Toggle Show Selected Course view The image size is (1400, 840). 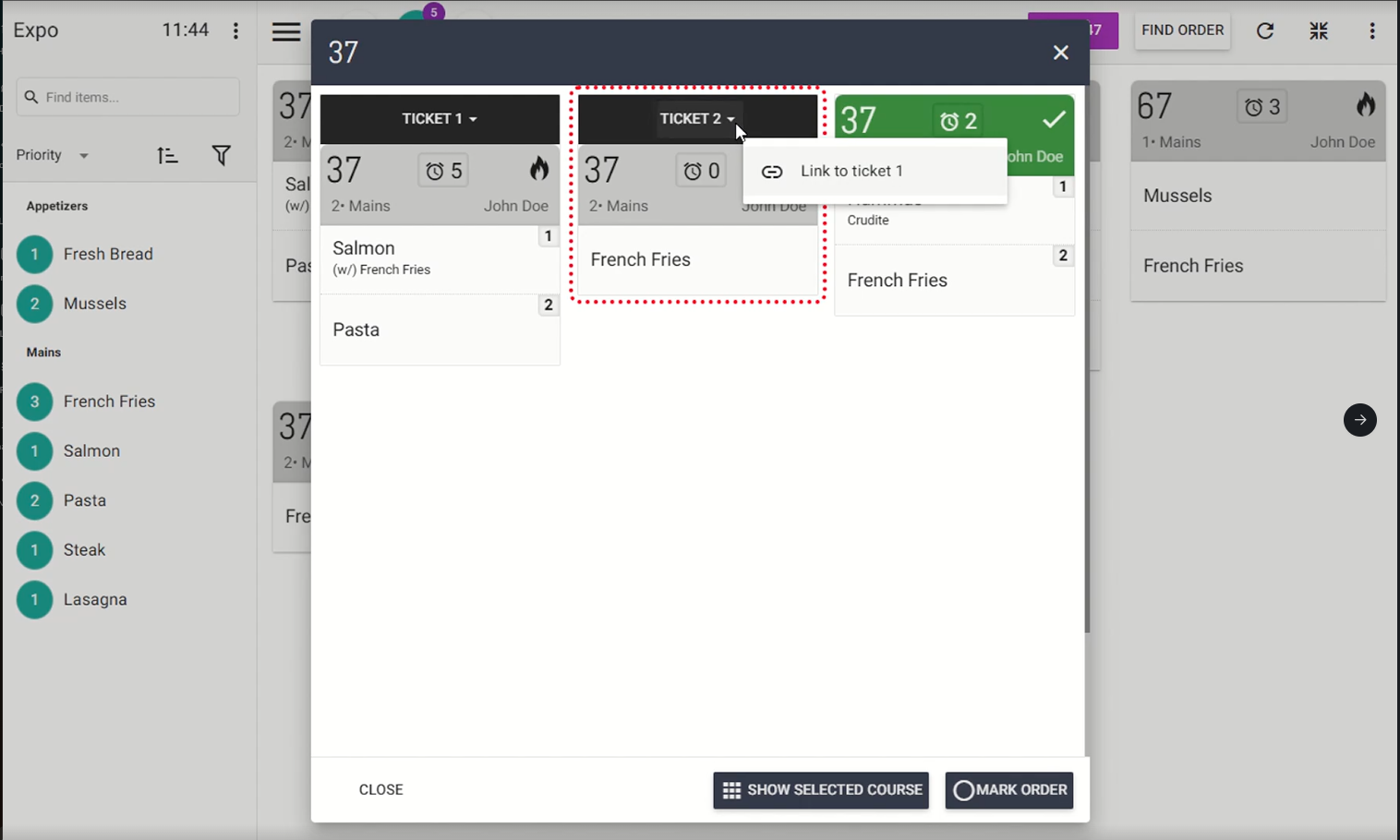pyautogui.click(x=821, y=790)
